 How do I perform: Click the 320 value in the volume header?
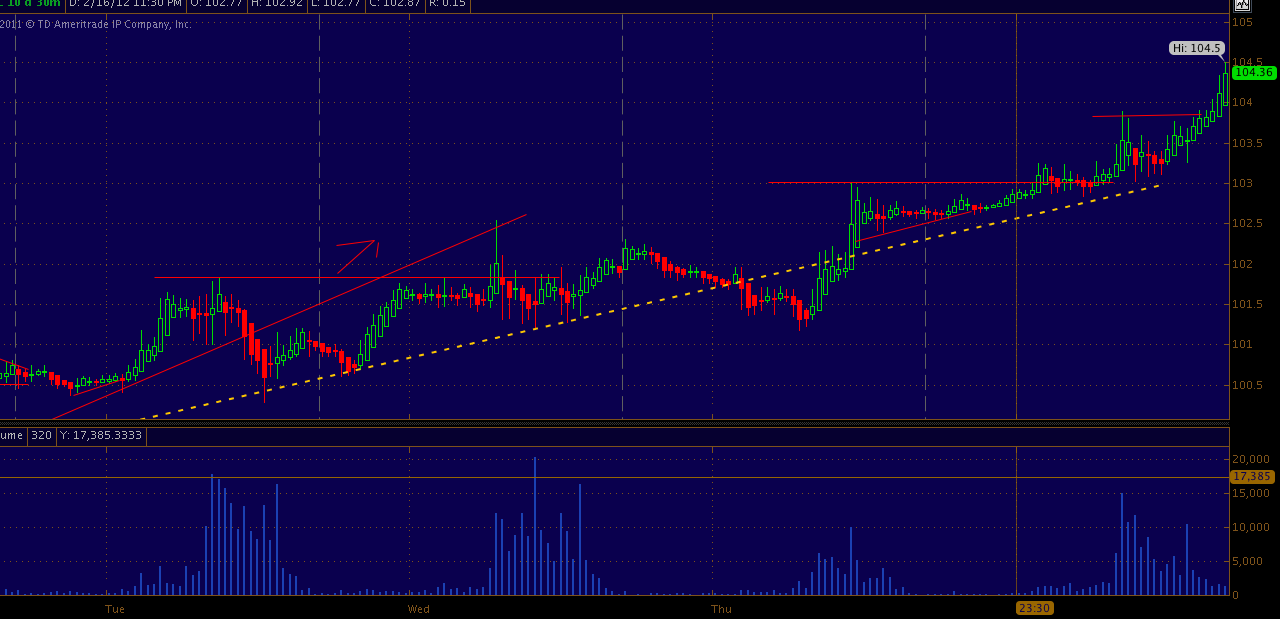pyautogui.click(x=41, y=435)
